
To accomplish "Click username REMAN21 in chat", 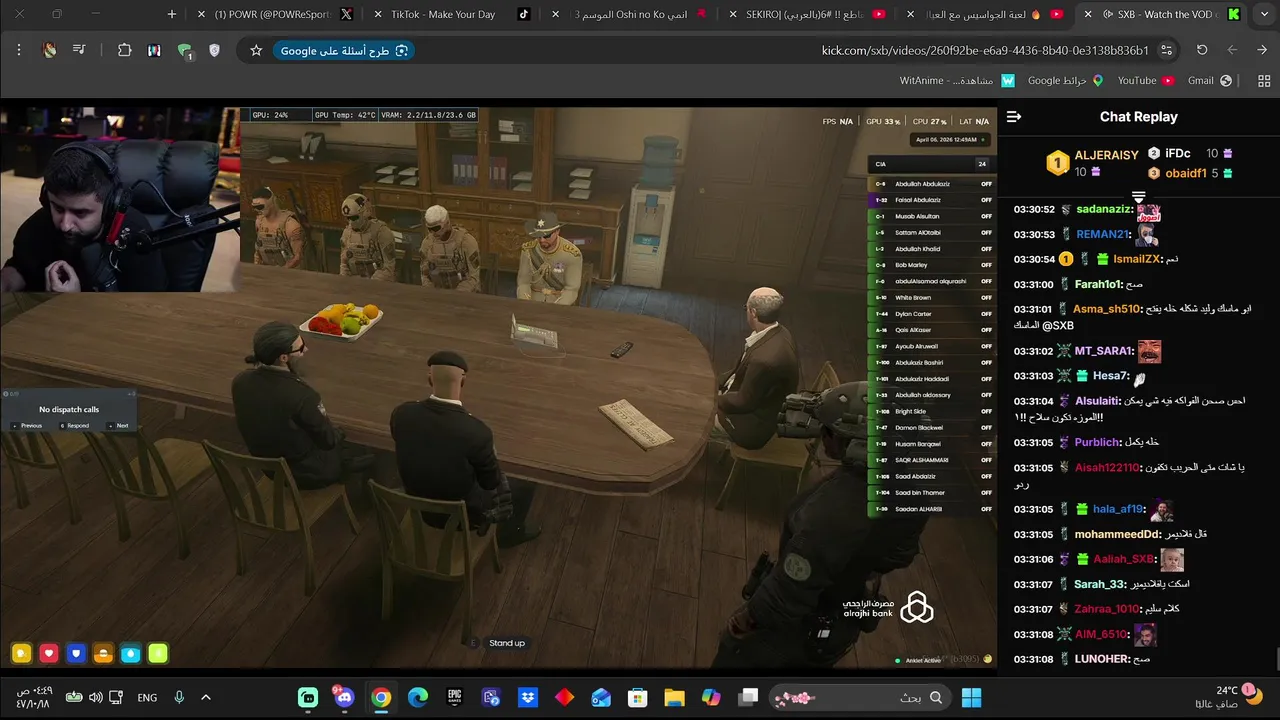I will 1104,234.
